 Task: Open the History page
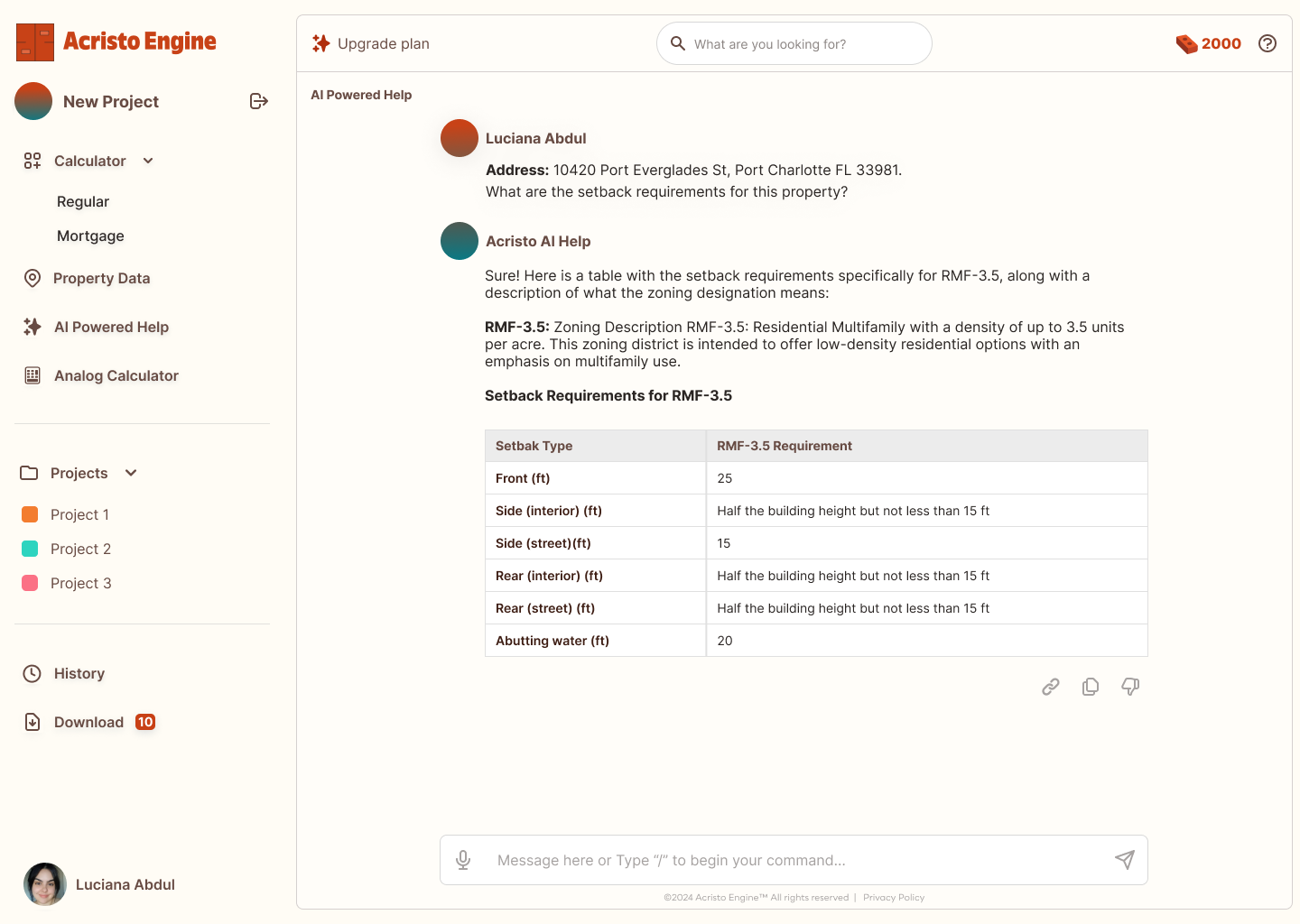(x=79, y=673)
